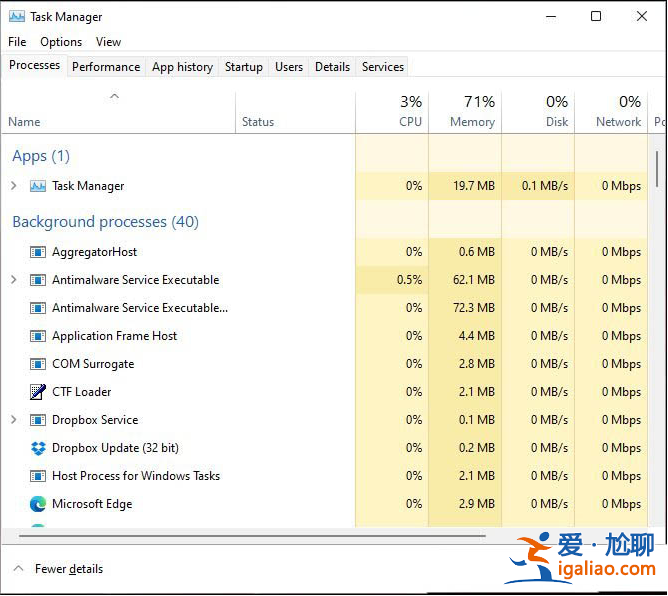Viewport: 668px width, 596px height.
Task: Sort by the Status column header
Action: point(295,112)
